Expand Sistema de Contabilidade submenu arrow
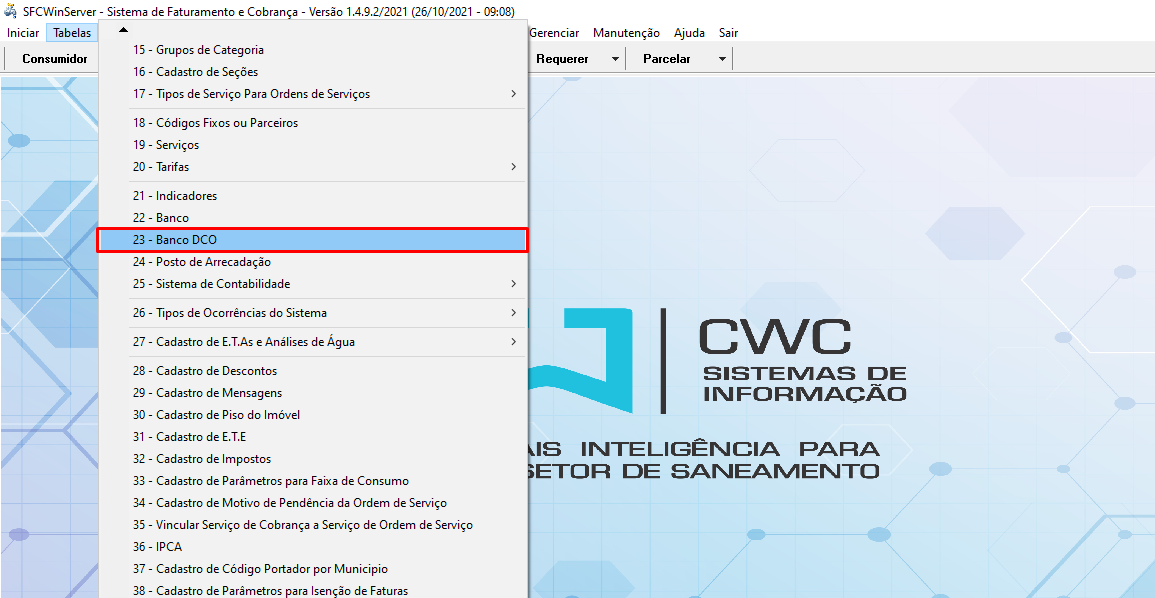 pos(513,284)
